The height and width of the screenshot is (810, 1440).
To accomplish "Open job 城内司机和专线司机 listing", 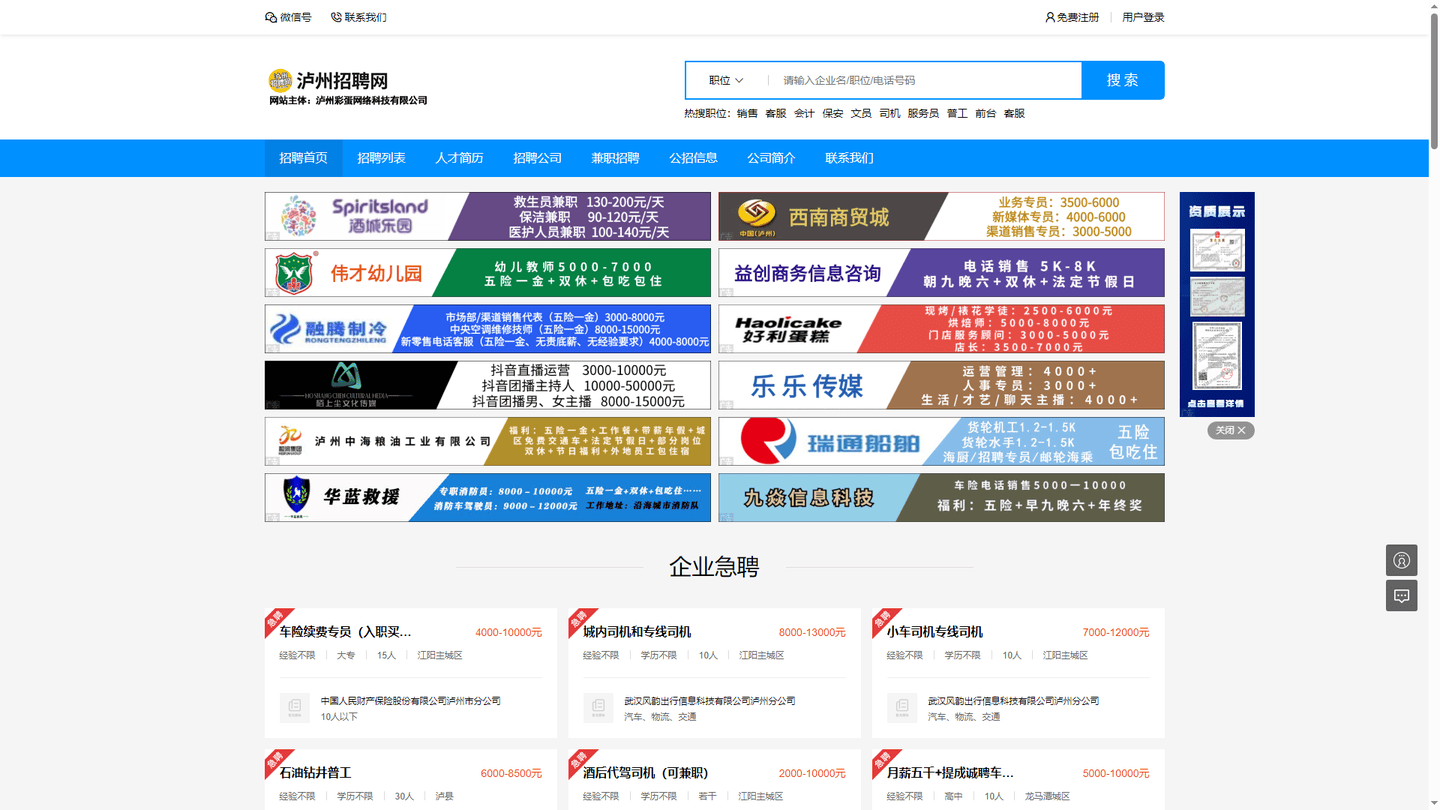I will tap(637, 632).
